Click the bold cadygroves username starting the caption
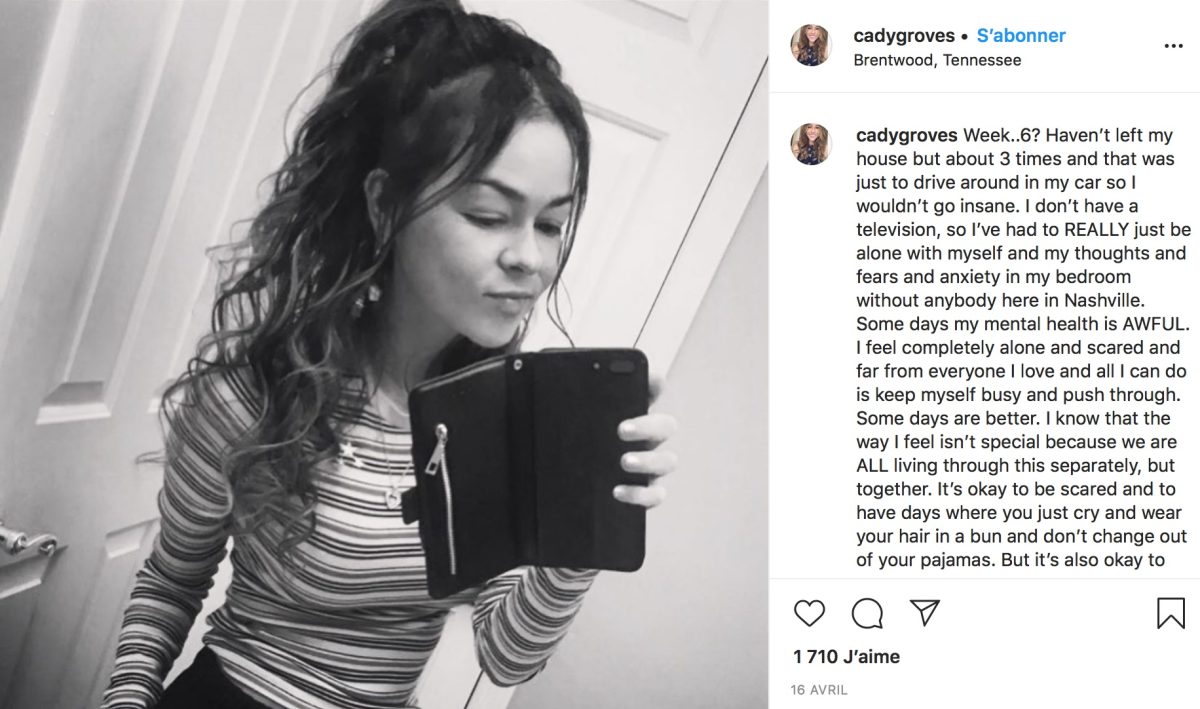This screenshot has width=1200, height=709. [x=907, y=135]
